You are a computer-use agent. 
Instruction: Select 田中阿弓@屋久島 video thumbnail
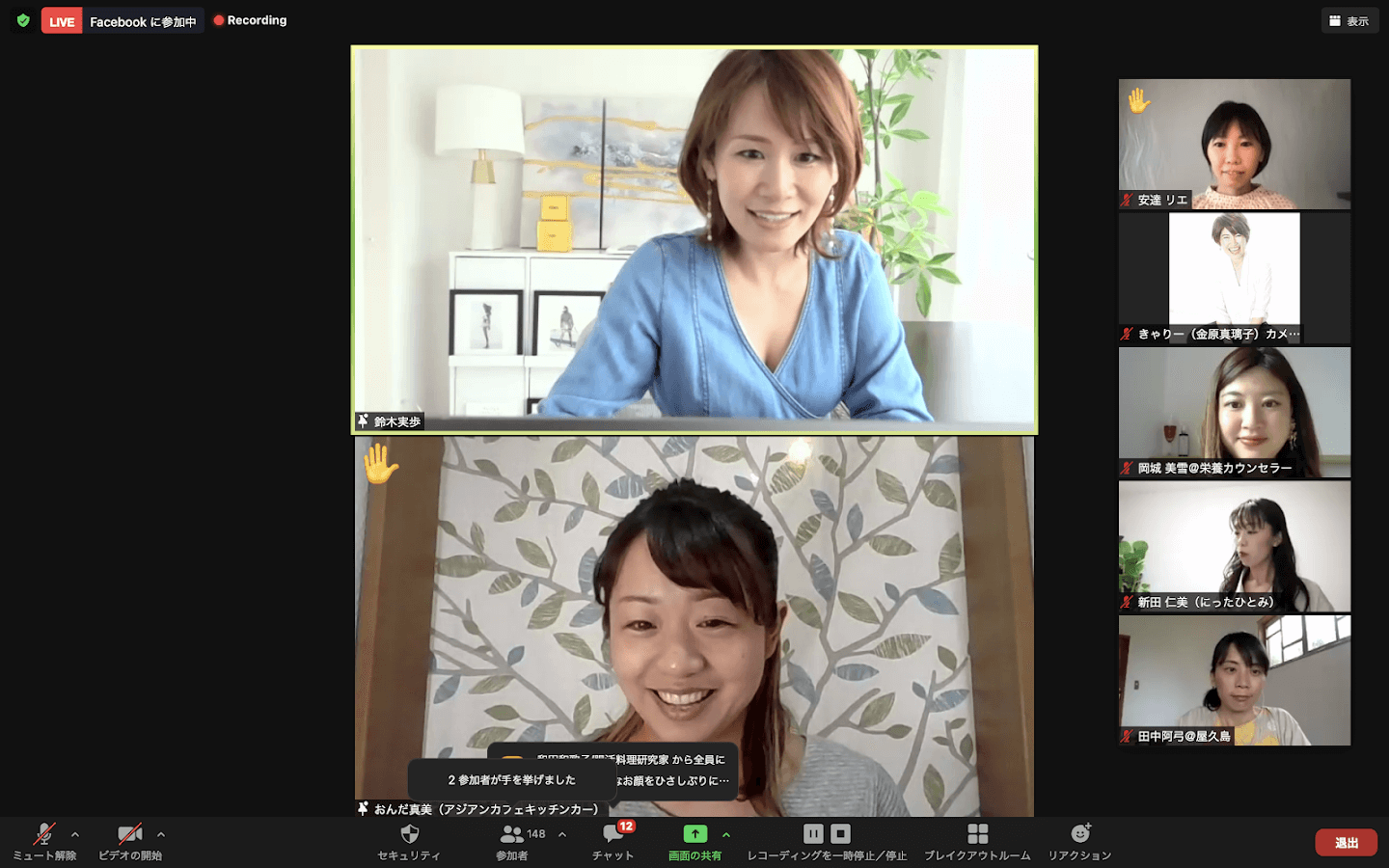click(x=1235, y=680)
